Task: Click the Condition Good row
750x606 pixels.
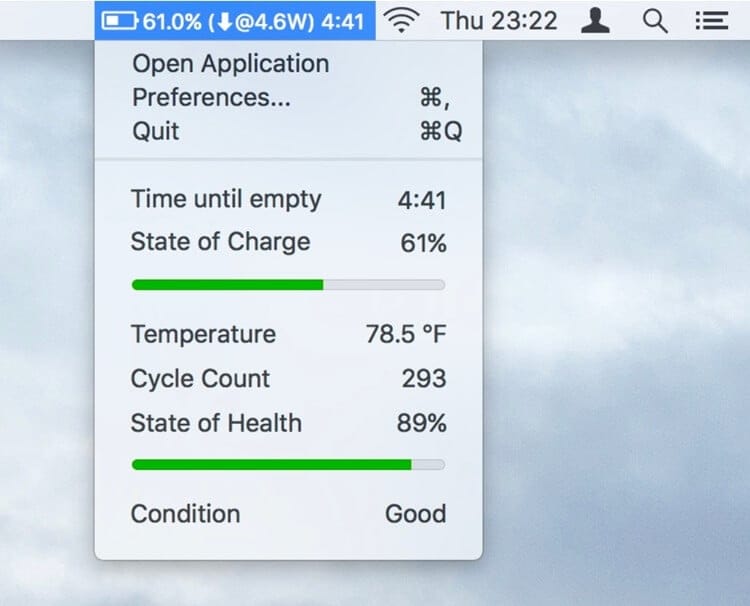Action: click(288, 514)
